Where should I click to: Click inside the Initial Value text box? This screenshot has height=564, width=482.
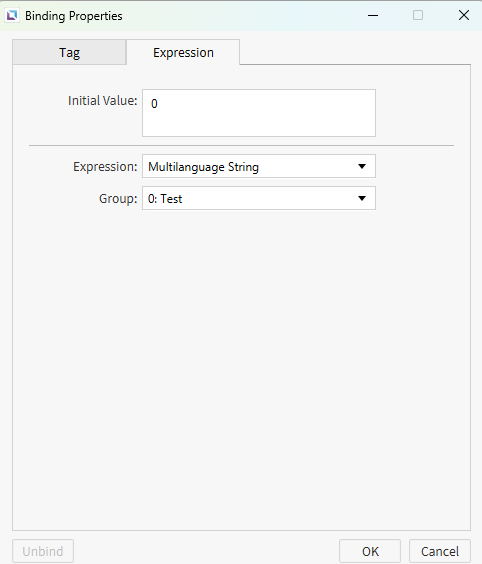(259, 113)
